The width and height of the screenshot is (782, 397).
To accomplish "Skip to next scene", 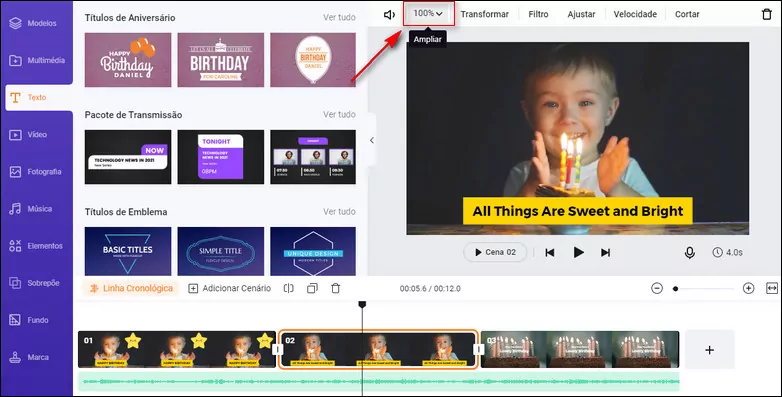I will (605, 253).
